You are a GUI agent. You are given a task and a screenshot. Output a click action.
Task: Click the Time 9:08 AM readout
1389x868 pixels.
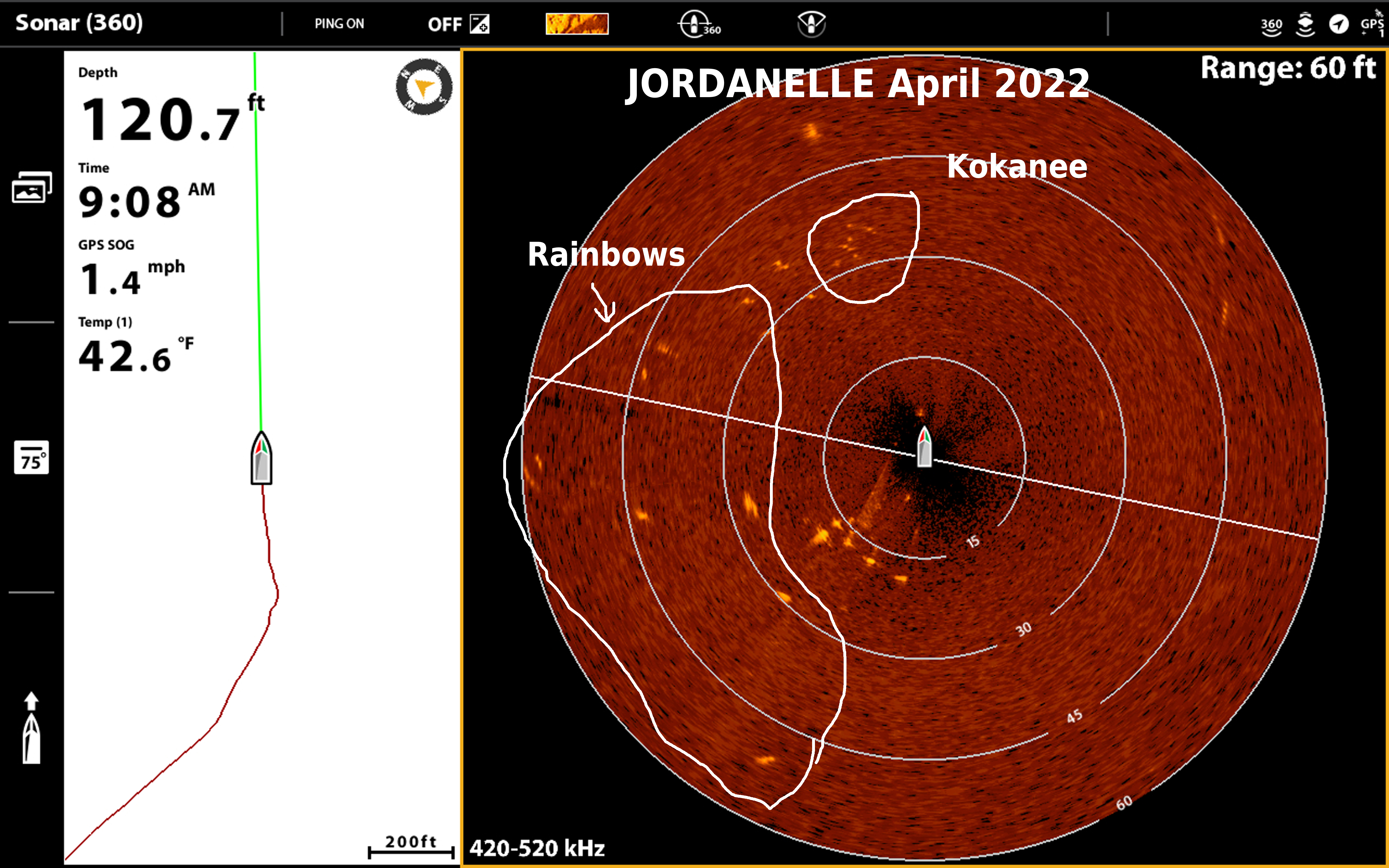pos(147,191)
